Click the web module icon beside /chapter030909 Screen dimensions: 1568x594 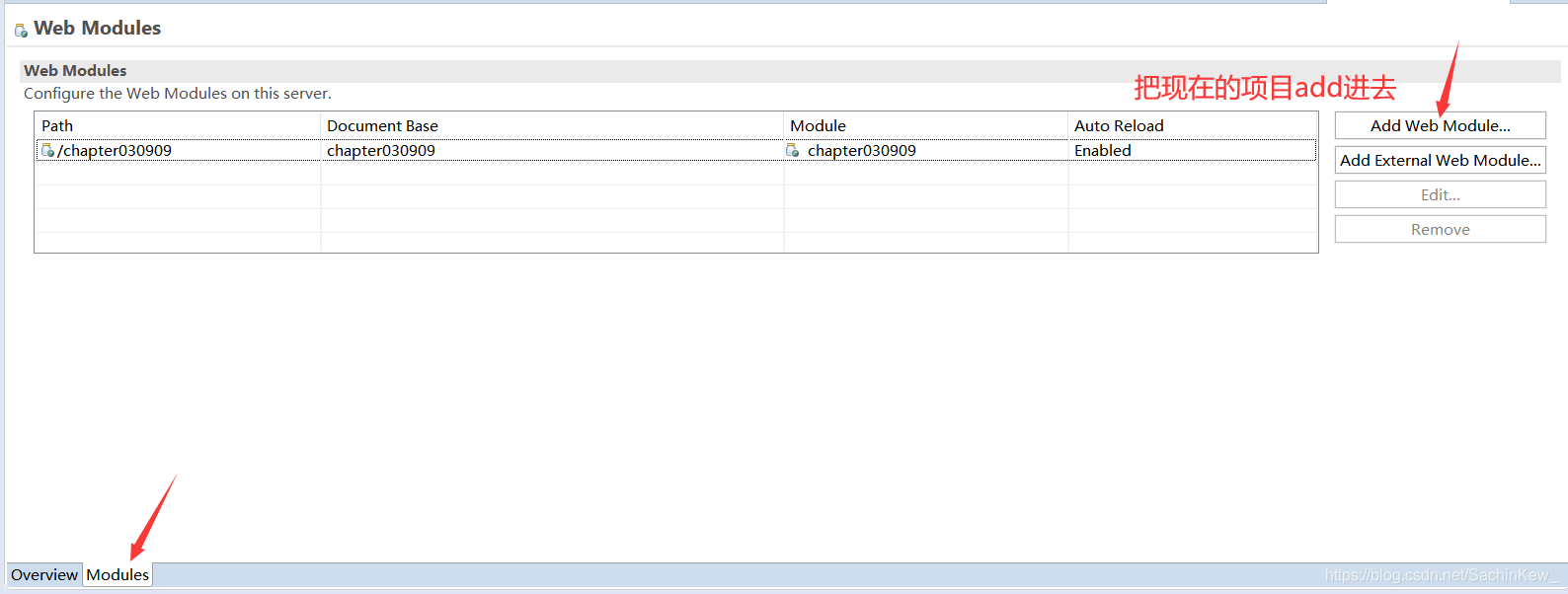coord(47,150)
